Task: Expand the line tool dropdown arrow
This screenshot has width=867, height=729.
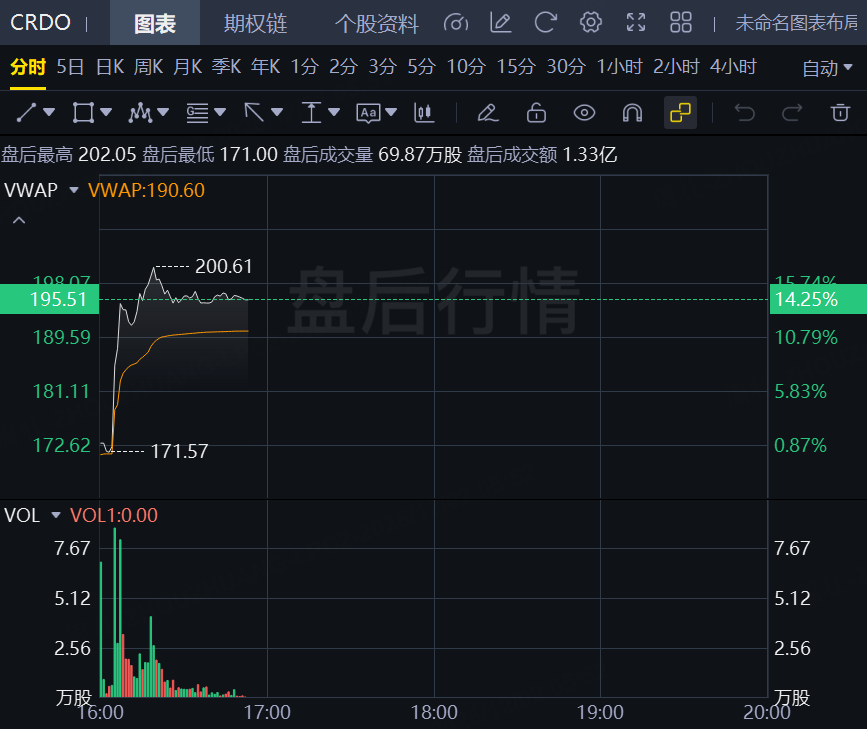Action: [49, 113]
